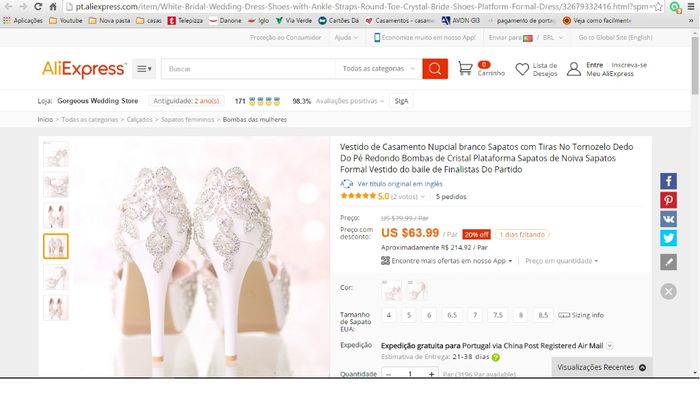Open Todas as categorias search dropdown

(379, 69)
